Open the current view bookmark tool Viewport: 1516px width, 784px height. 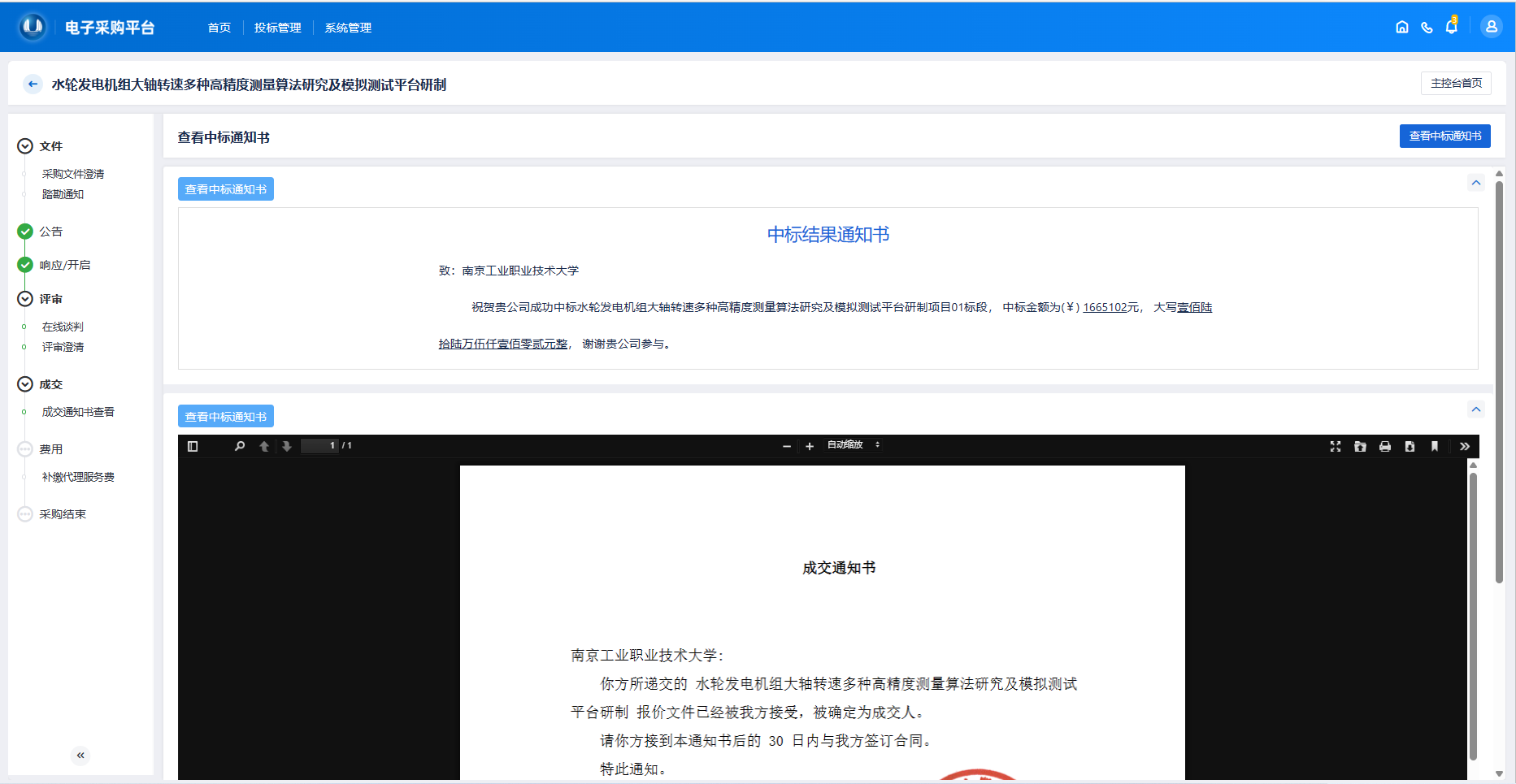click(1435, 446)
